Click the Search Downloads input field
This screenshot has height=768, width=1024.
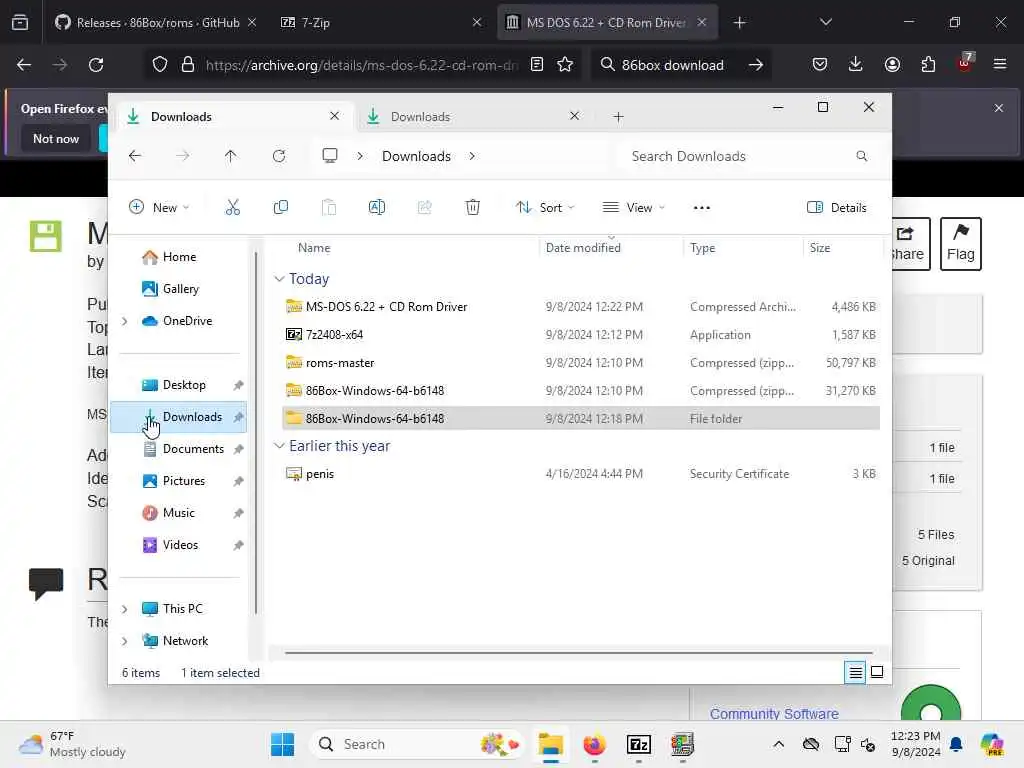point(748,156)
